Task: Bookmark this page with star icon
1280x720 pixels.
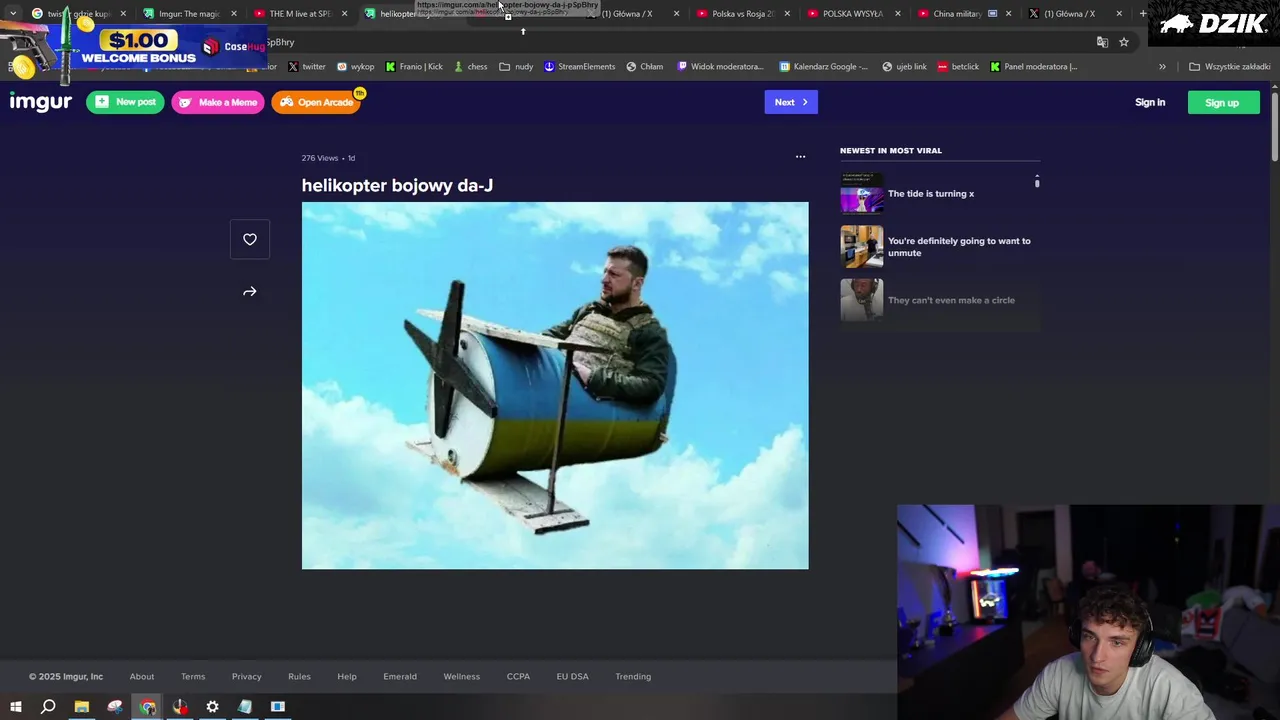Action: [x=1124, y=42]
